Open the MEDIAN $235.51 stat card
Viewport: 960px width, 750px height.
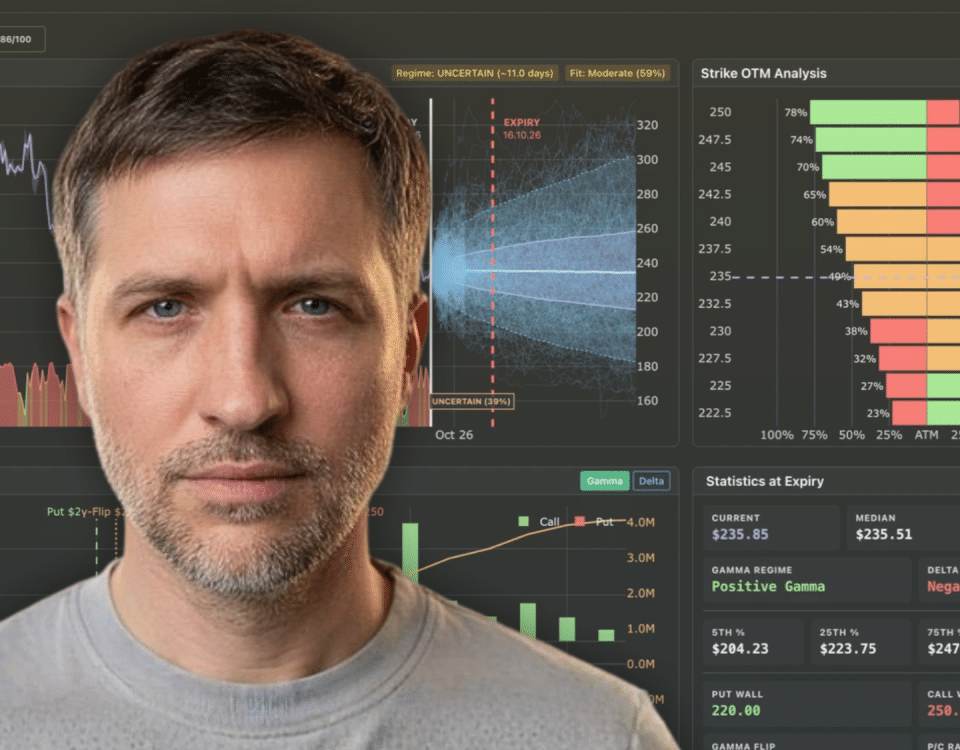click(903, 527)
